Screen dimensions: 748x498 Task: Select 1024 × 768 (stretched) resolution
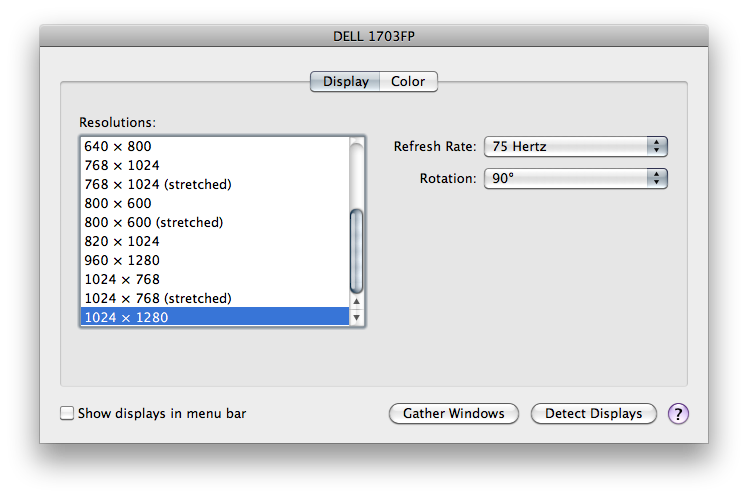point(215,299)
